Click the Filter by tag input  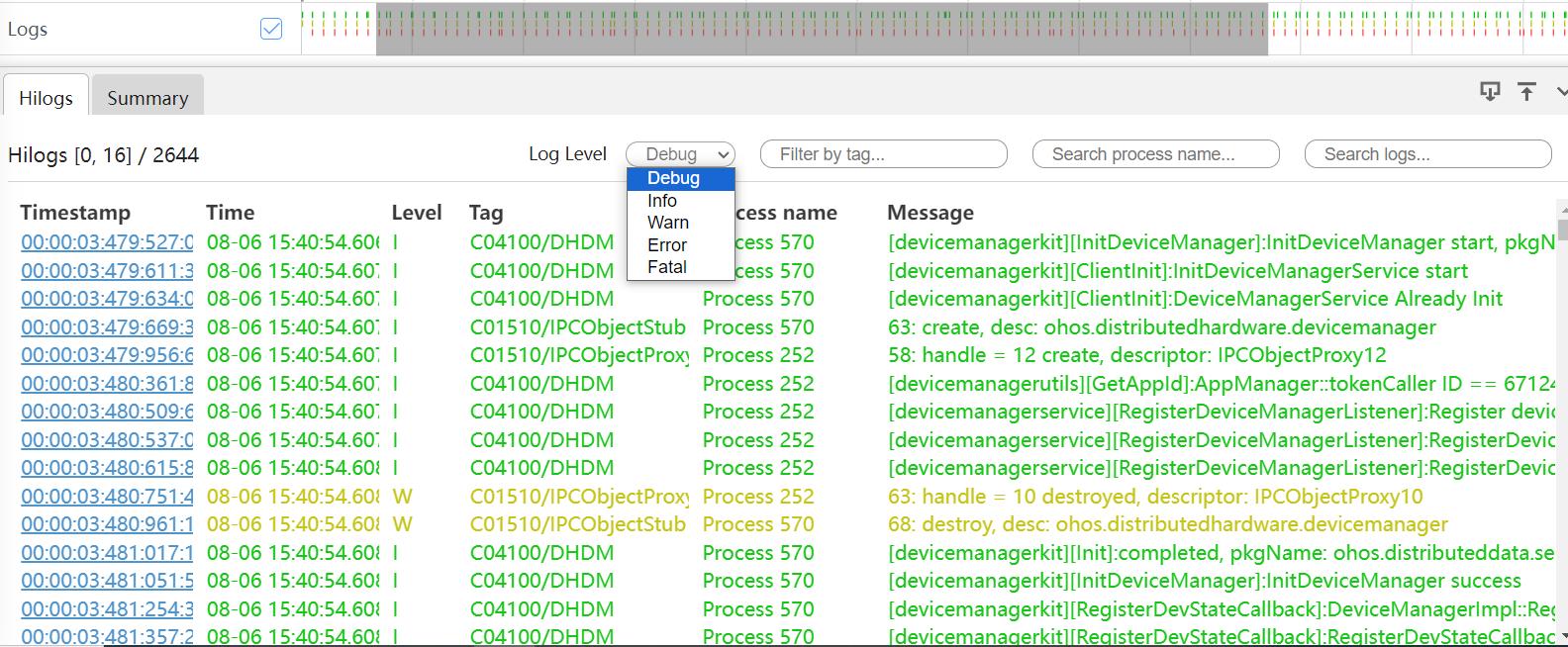point(884,154)
